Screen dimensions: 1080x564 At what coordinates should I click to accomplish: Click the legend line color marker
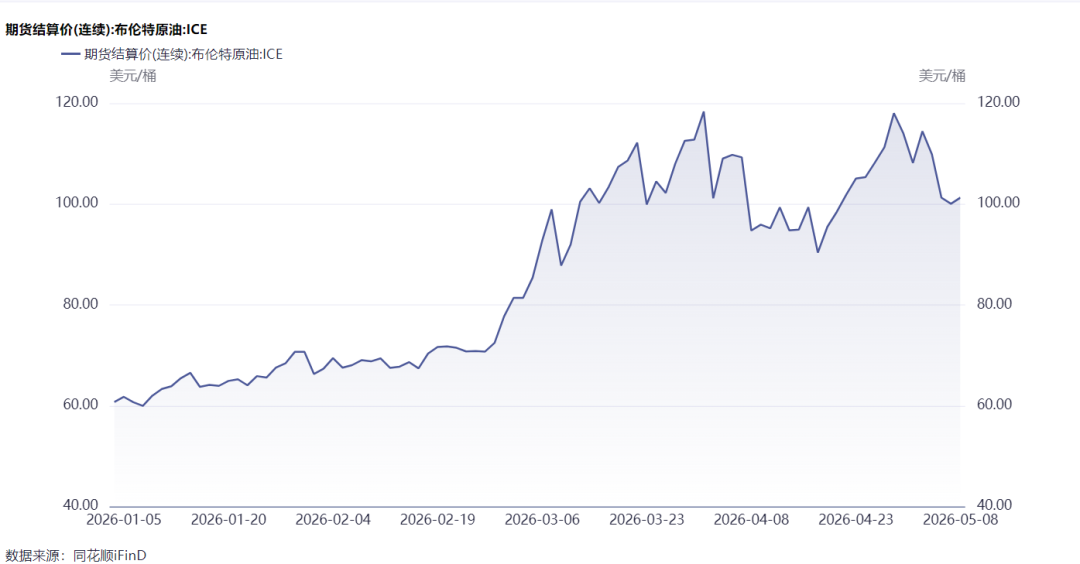point(70,54)
